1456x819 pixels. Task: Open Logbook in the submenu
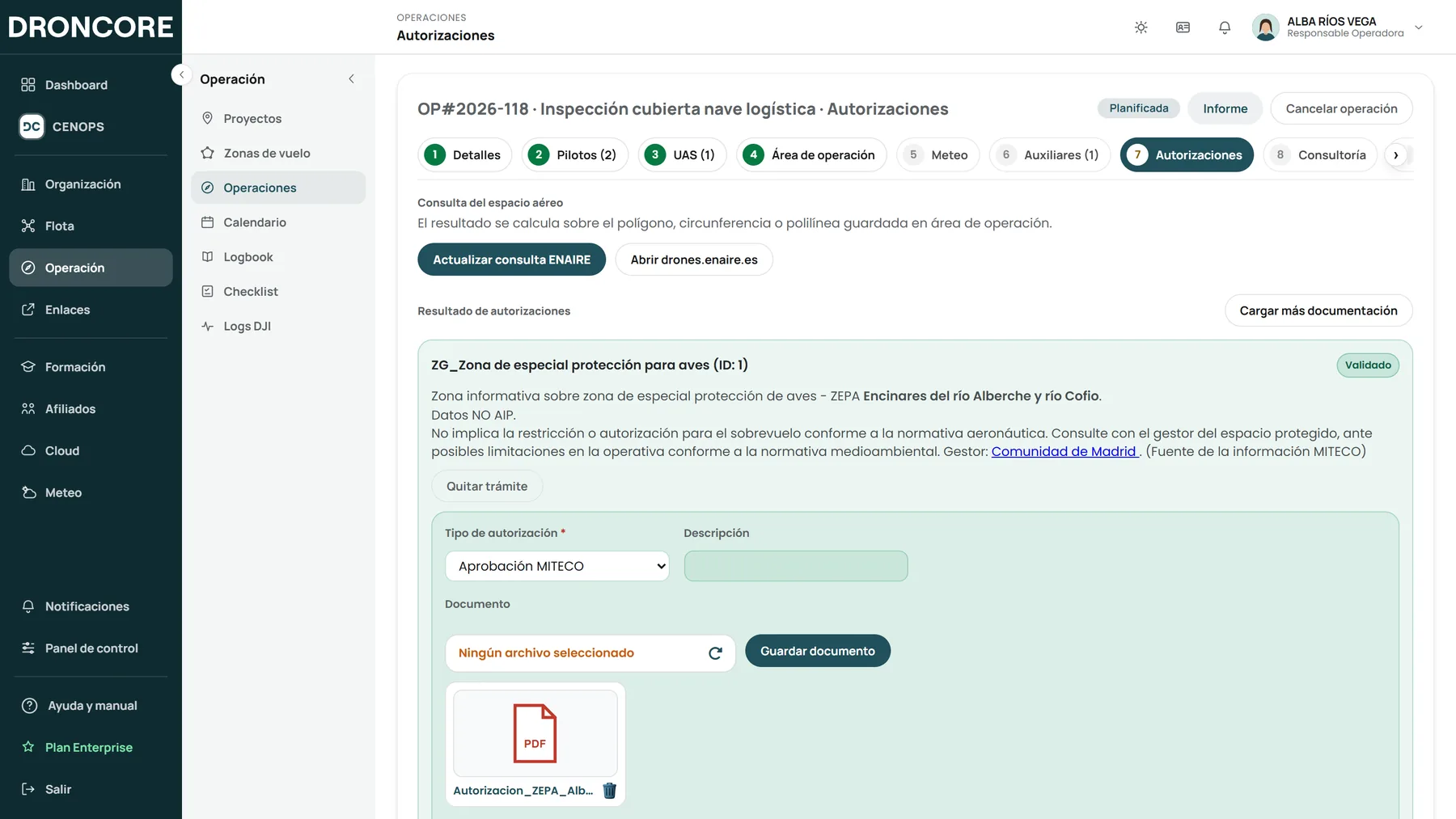278,257
